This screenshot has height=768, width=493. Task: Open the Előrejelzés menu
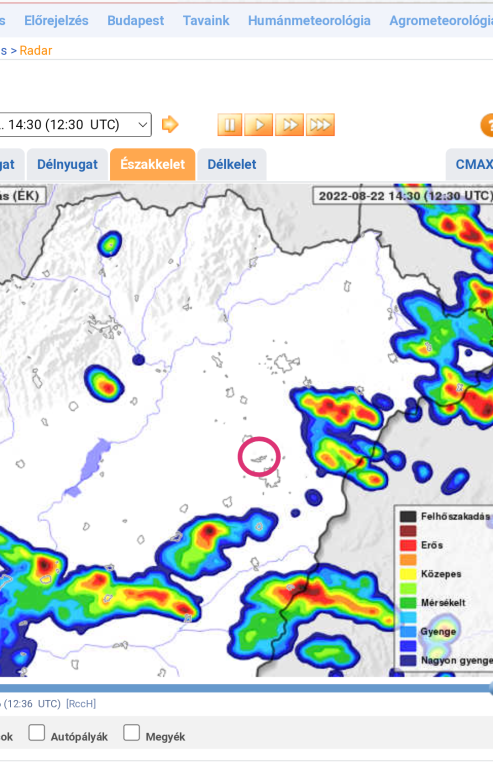coord(56,21)
